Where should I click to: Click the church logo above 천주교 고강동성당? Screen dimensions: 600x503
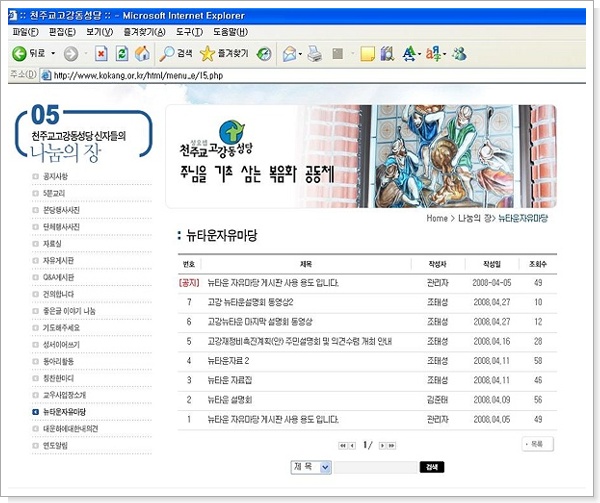pos(232,131)
